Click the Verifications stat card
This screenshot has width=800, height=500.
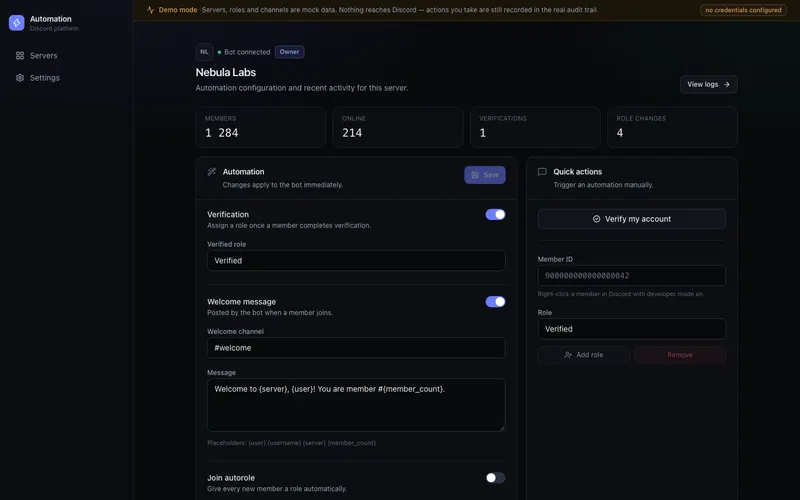(x=535, y=127)
